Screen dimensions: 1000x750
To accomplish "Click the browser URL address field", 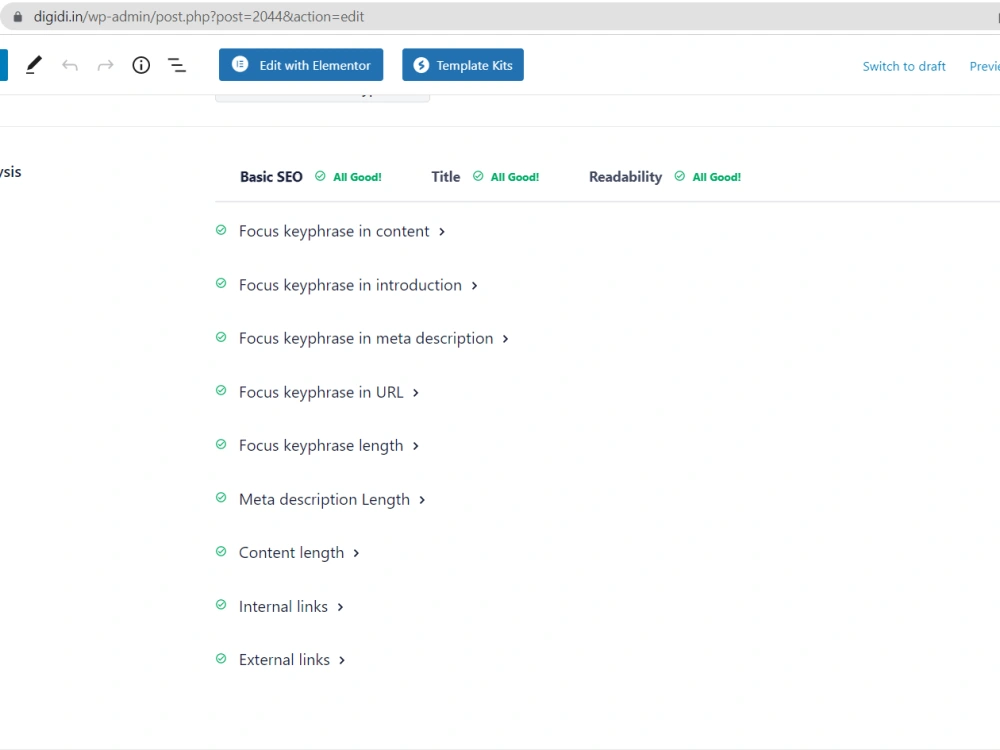I will 500,17.
